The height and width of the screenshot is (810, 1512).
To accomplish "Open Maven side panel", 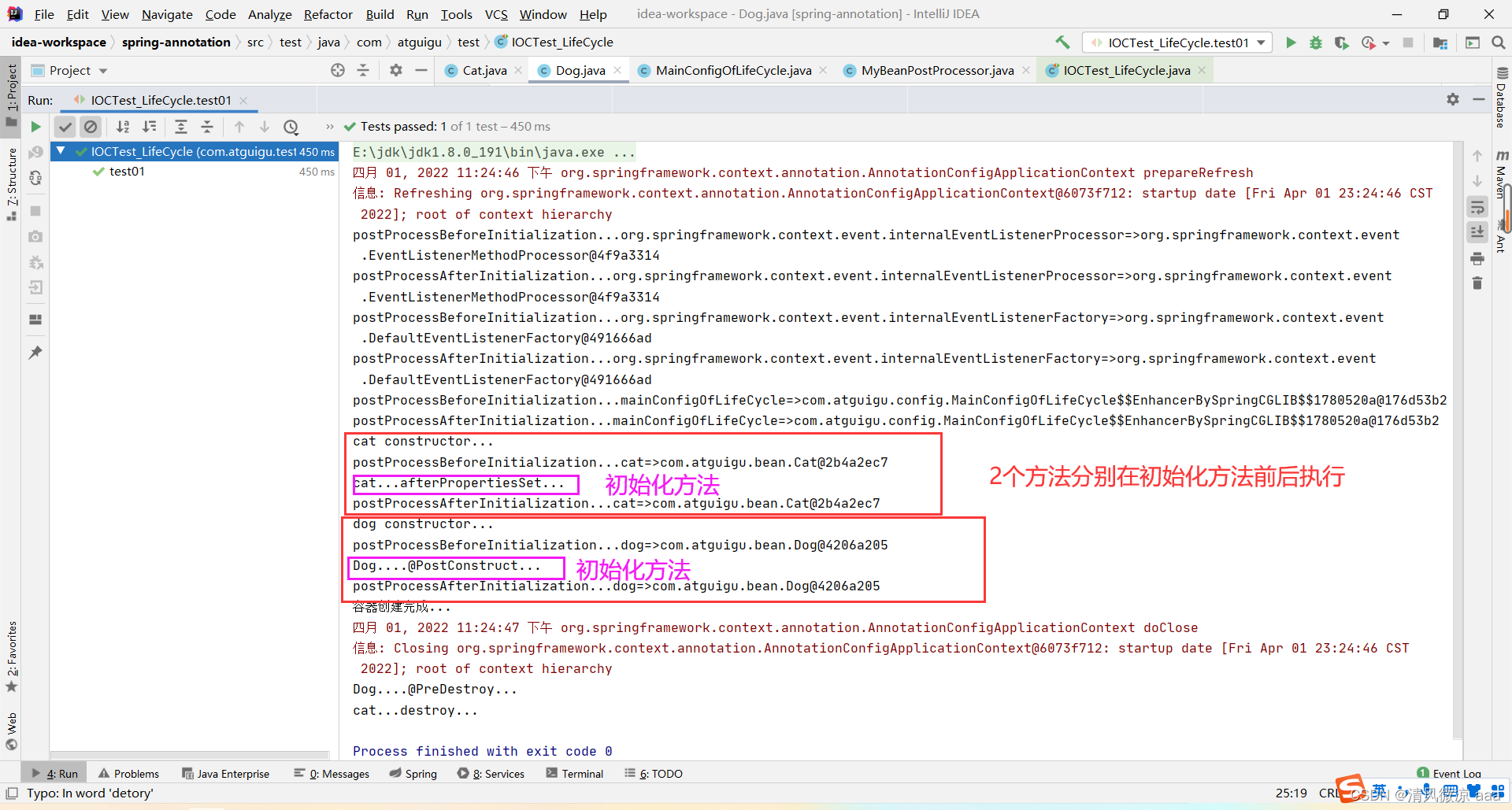I will click(x=1502, y=175).
